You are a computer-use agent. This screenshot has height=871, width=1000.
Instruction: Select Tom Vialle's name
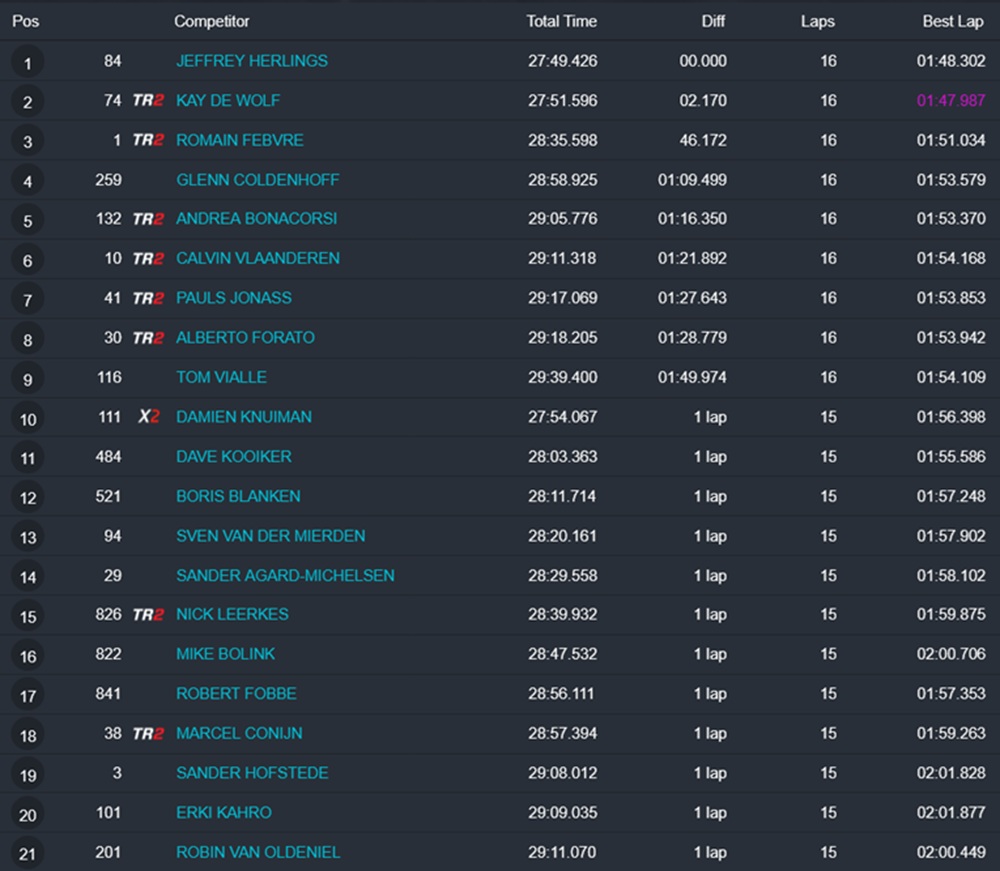[221, 377]
